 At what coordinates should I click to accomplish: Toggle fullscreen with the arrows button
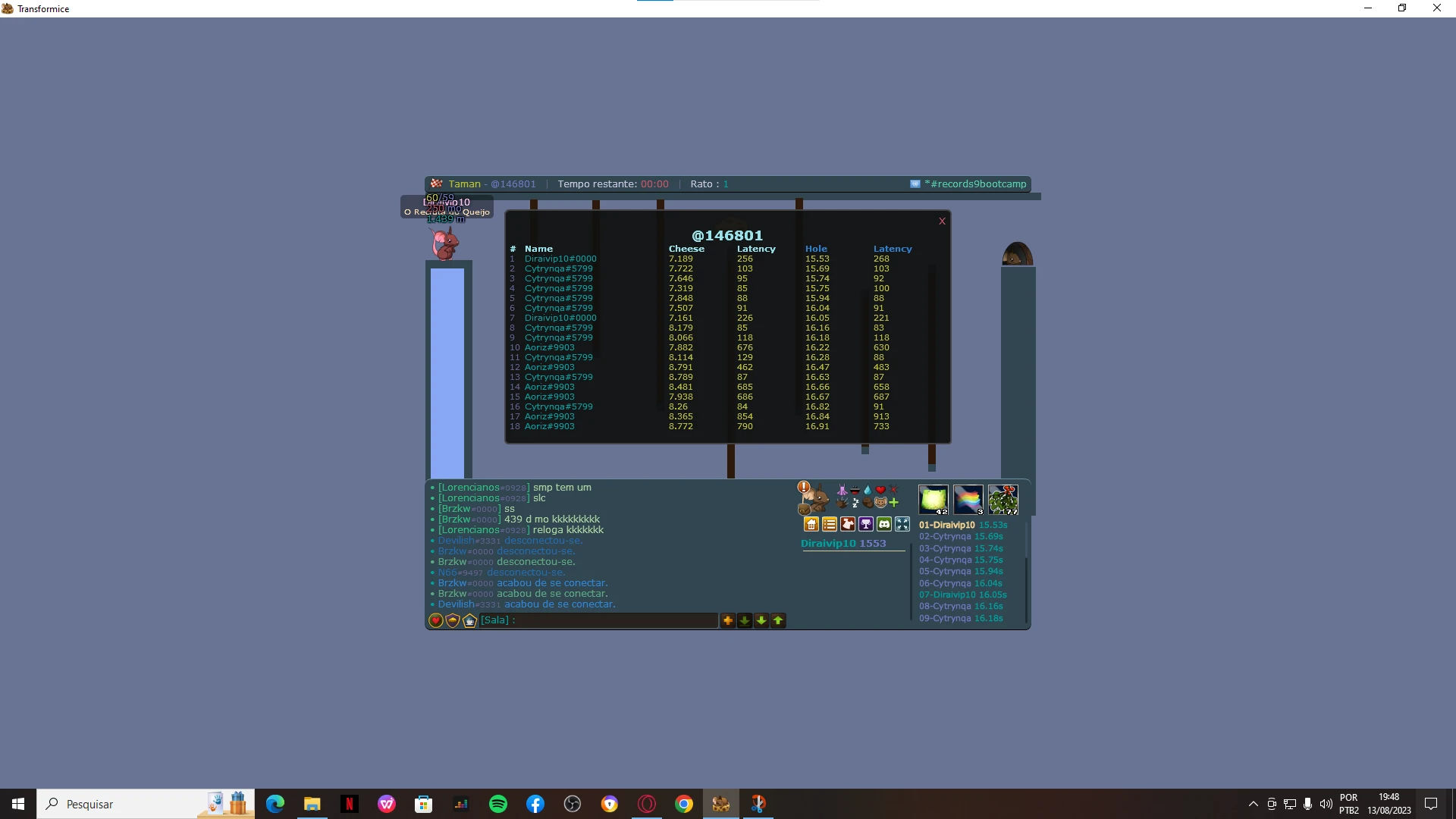(902, 524)
